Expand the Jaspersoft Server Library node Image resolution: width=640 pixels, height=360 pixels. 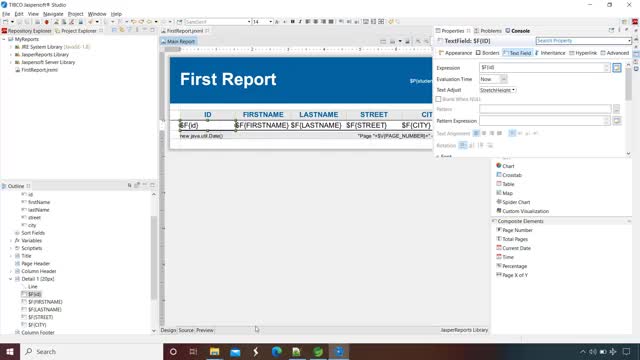pos(11,62)
